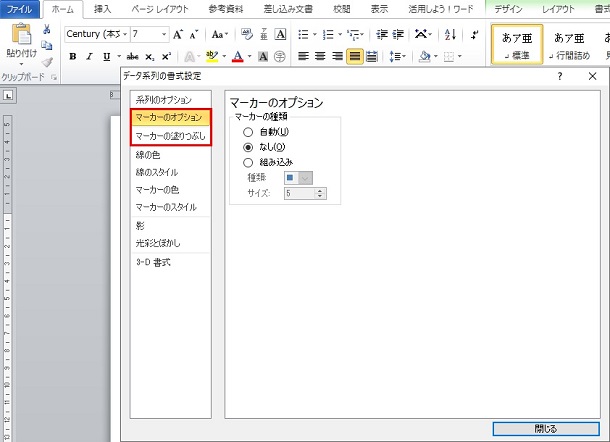The image size is (610, 442).
Task: Apply numbered list formatting
Action: (x=328, y=35)
